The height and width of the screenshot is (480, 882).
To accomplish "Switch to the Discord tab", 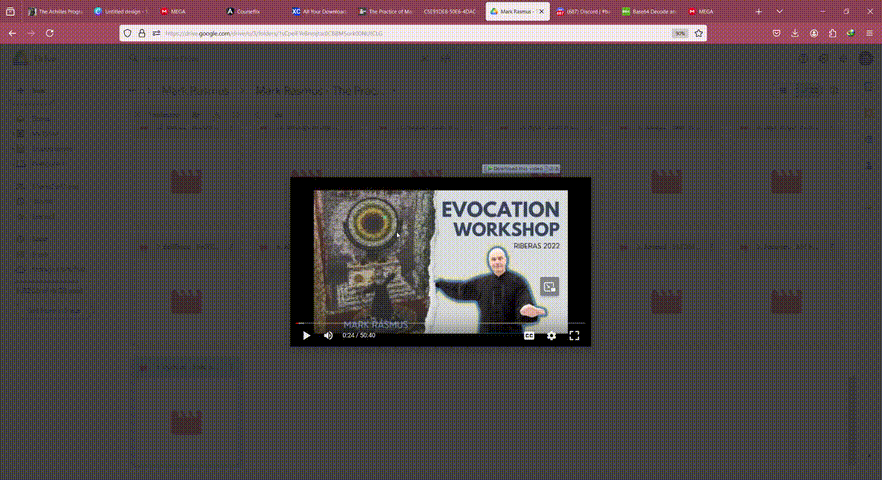I will [583, 11].
